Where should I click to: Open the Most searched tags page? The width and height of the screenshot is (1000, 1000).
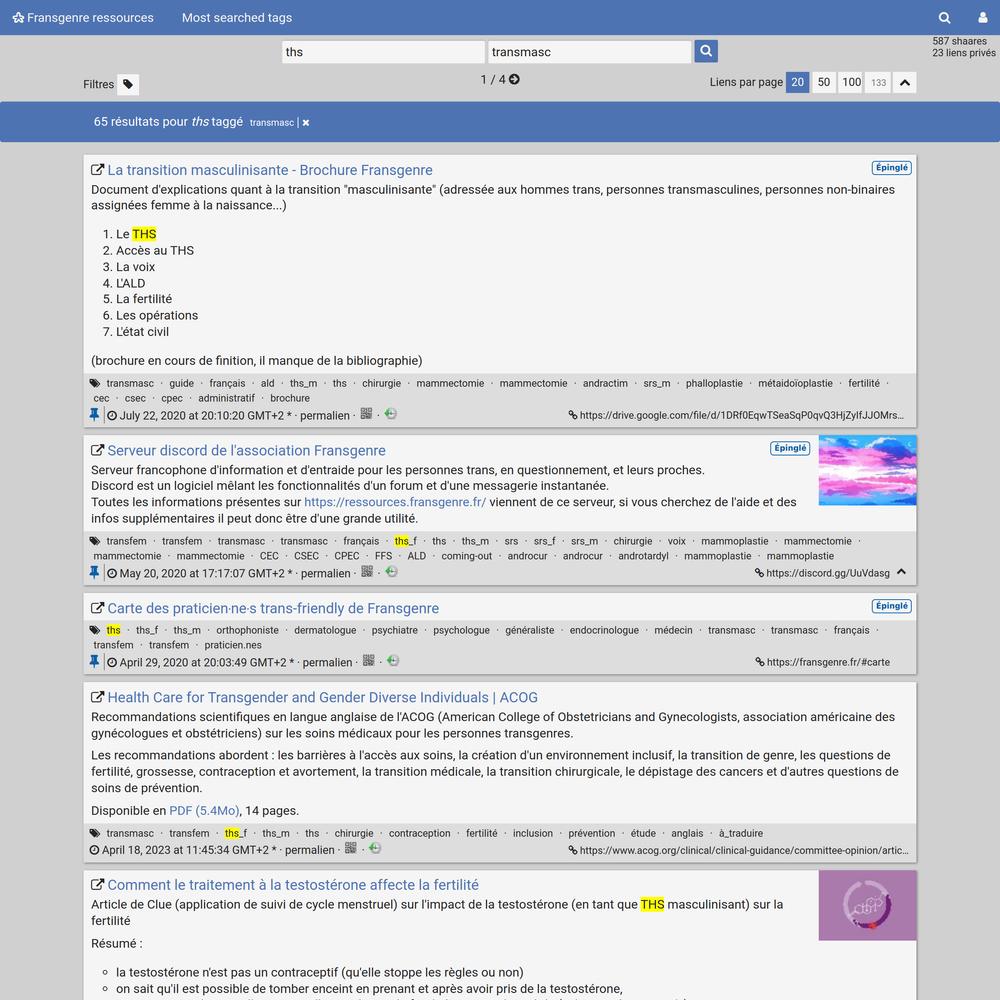point(237,18)
